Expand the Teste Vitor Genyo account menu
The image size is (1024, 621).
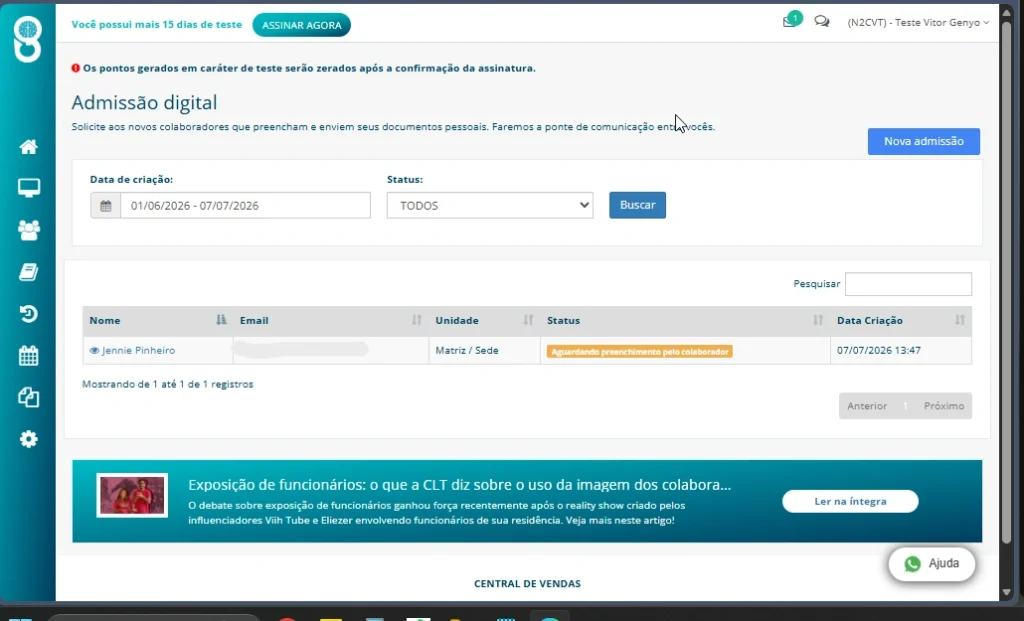(x=918, y=22)
